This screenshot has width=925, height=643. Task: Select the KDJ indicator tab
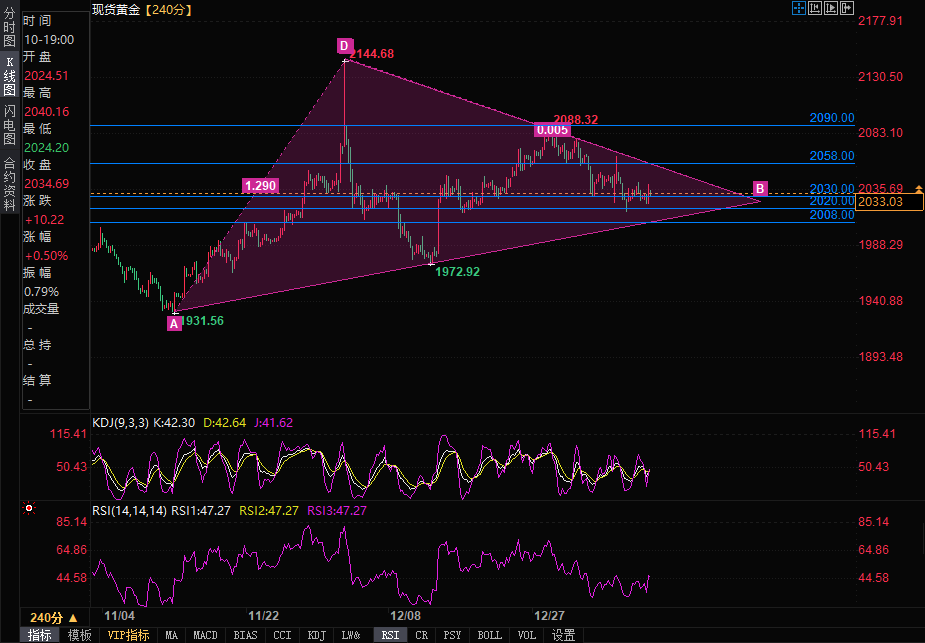tap(316, 635)
